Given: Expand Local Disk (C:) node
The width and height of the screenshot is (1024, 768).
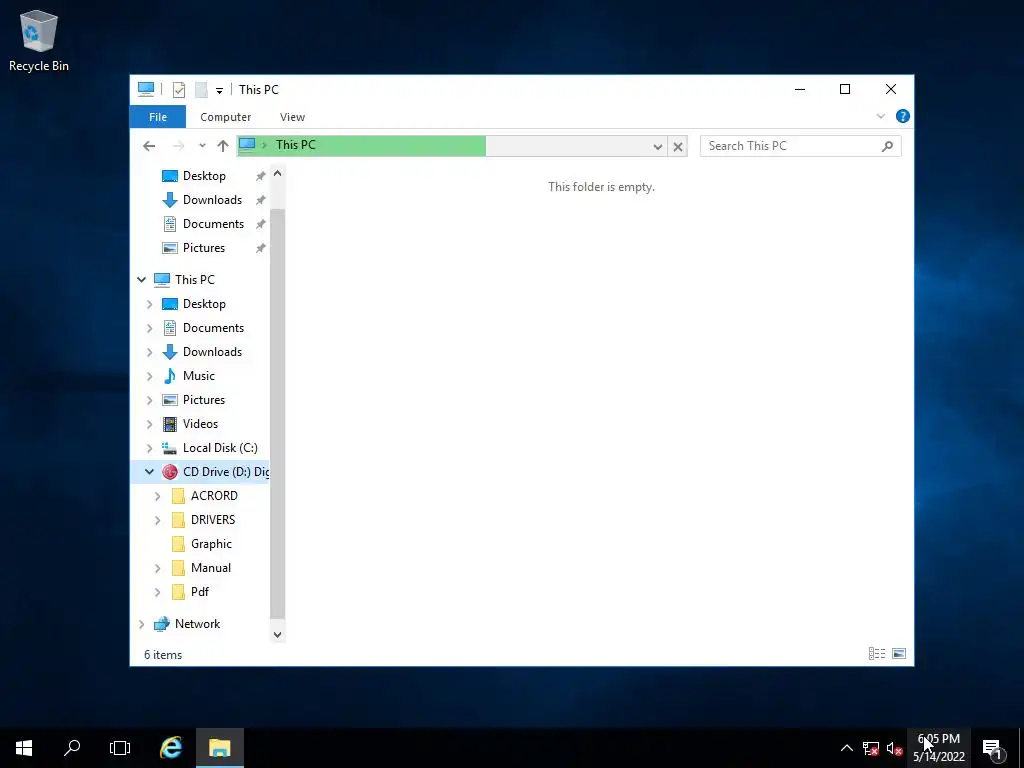Looking at the screenshot, I should [150, 449].
